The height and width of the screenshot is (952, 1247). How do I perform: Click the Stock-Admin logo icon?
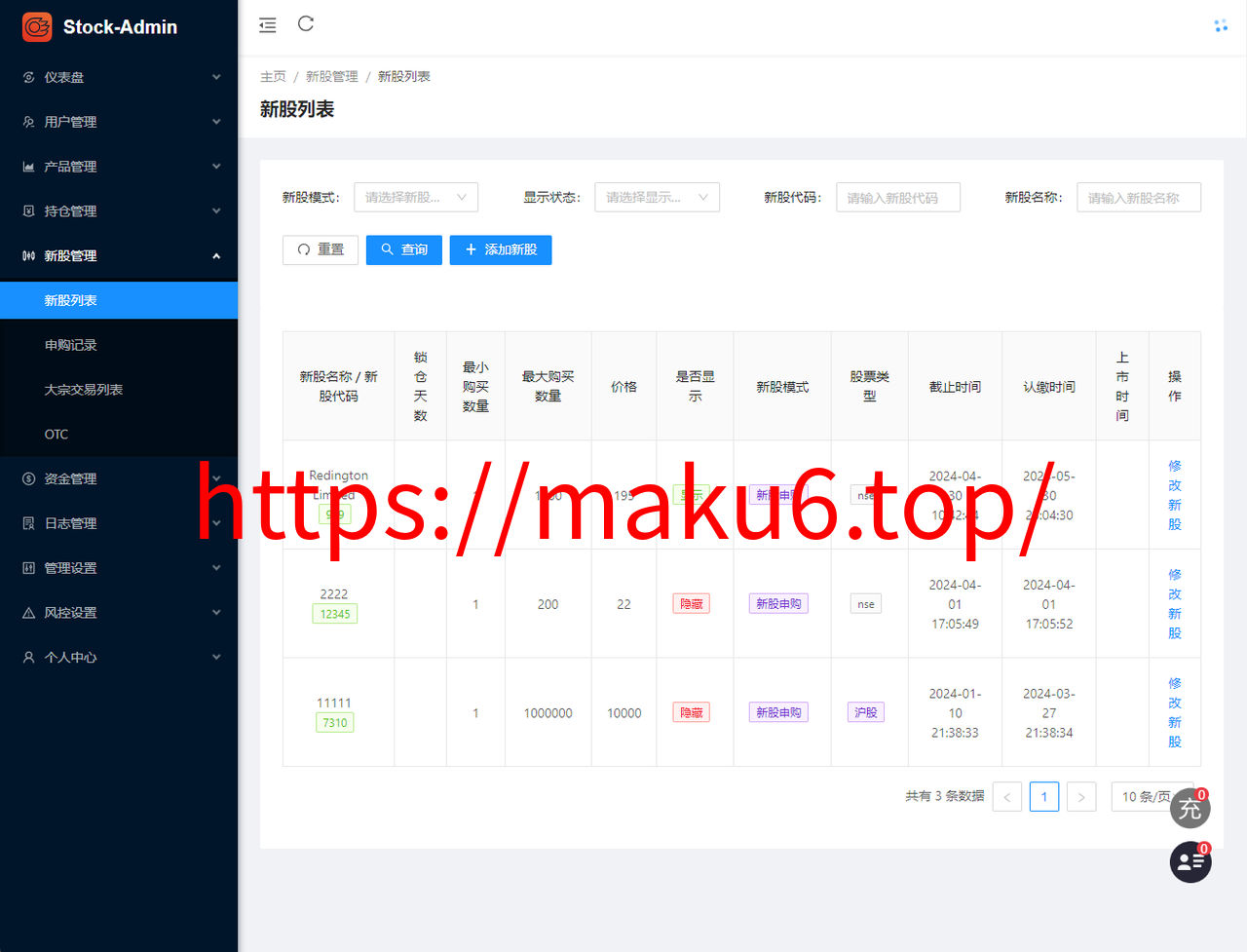coord(37,26)
